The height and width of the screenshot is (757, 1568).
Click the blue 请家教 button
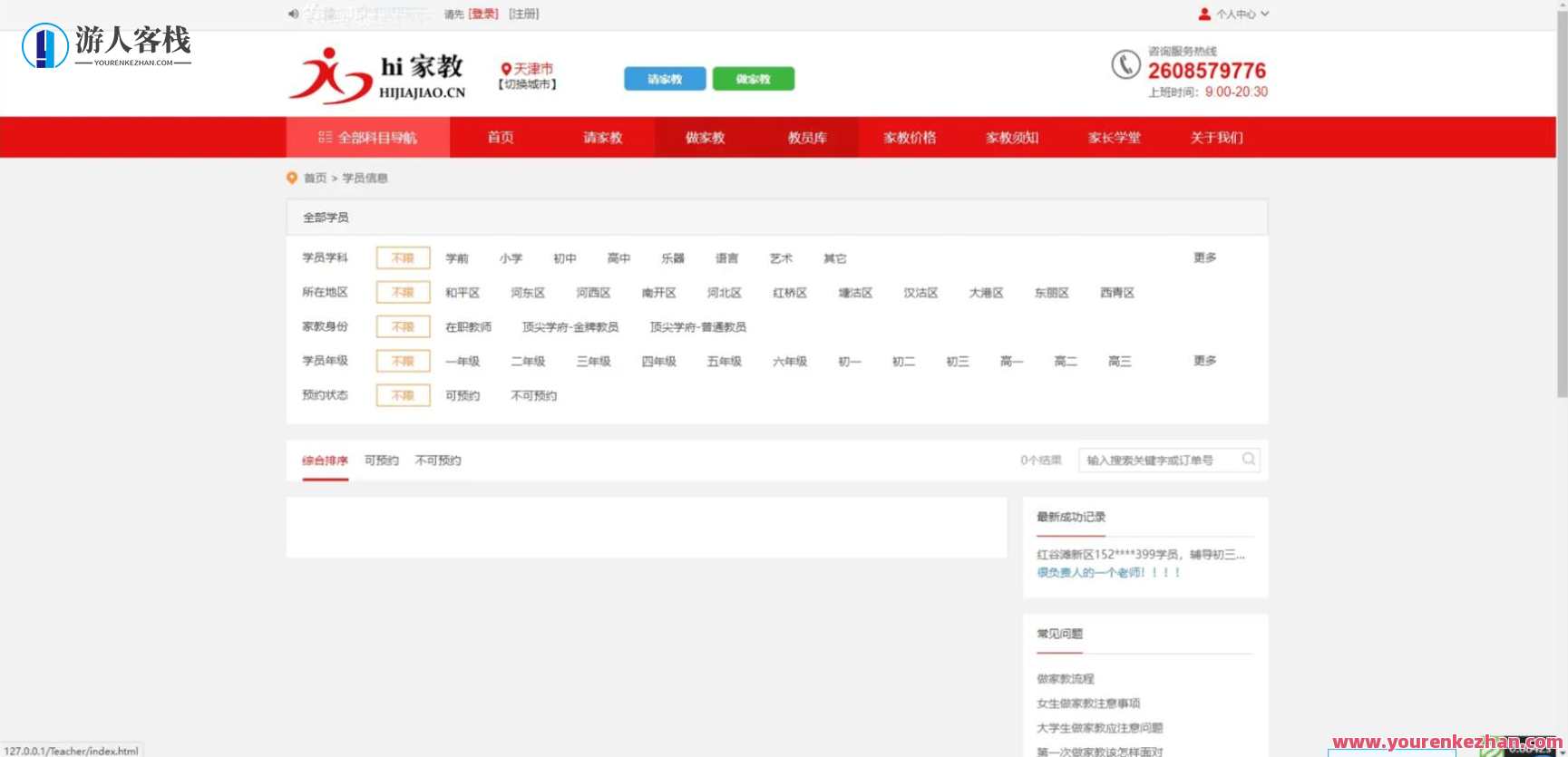(665, 79)
